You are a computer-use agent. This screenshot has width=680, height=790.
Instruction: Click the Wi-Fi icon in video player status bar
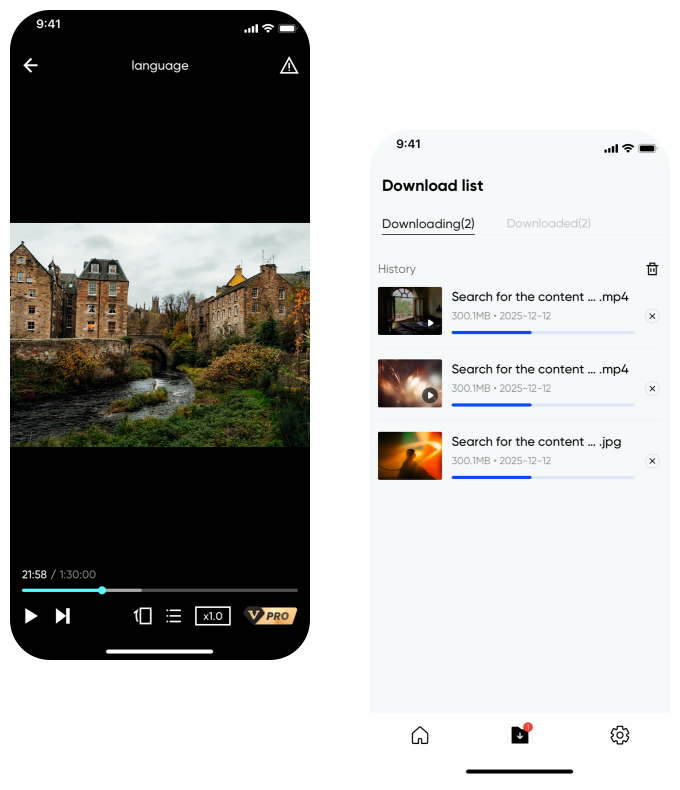click(x=268, y=28)
